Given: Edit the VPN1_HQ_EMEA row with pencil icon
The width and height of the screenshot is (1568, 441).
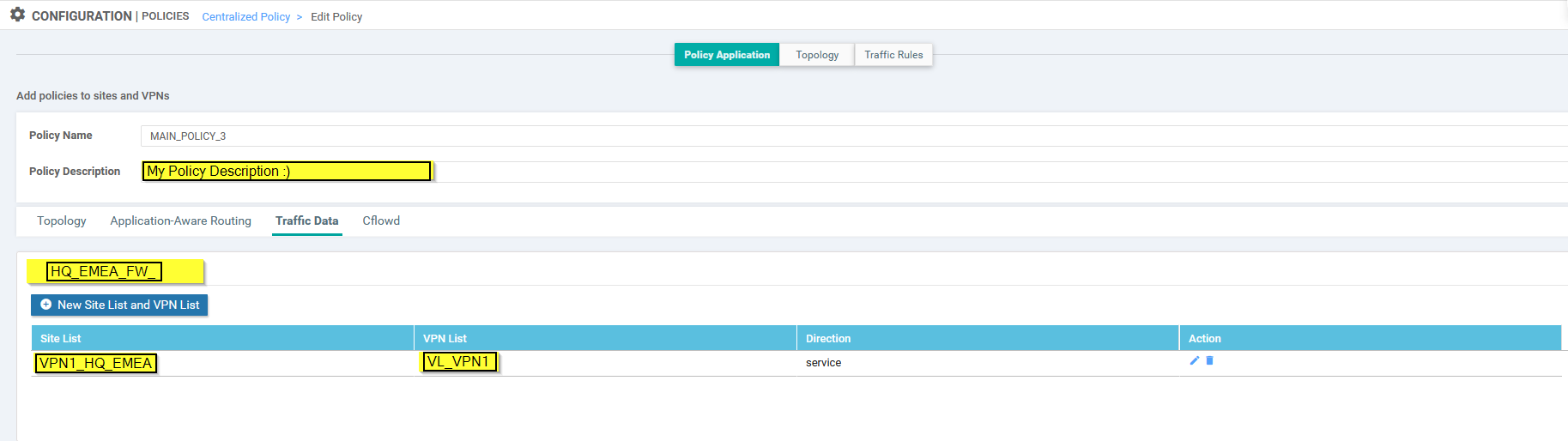Looking at the screenshot, I should (1194, 361).
